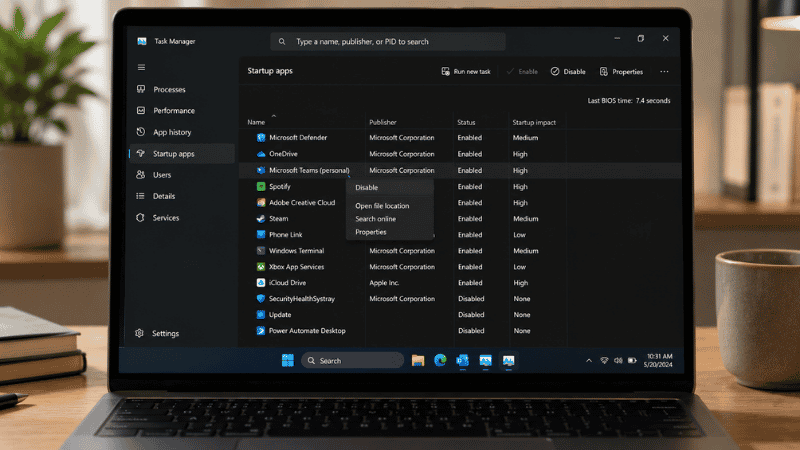800x450 pixels.
Task: Click the toolbar Properties button
Action: [x=621, y=71]
